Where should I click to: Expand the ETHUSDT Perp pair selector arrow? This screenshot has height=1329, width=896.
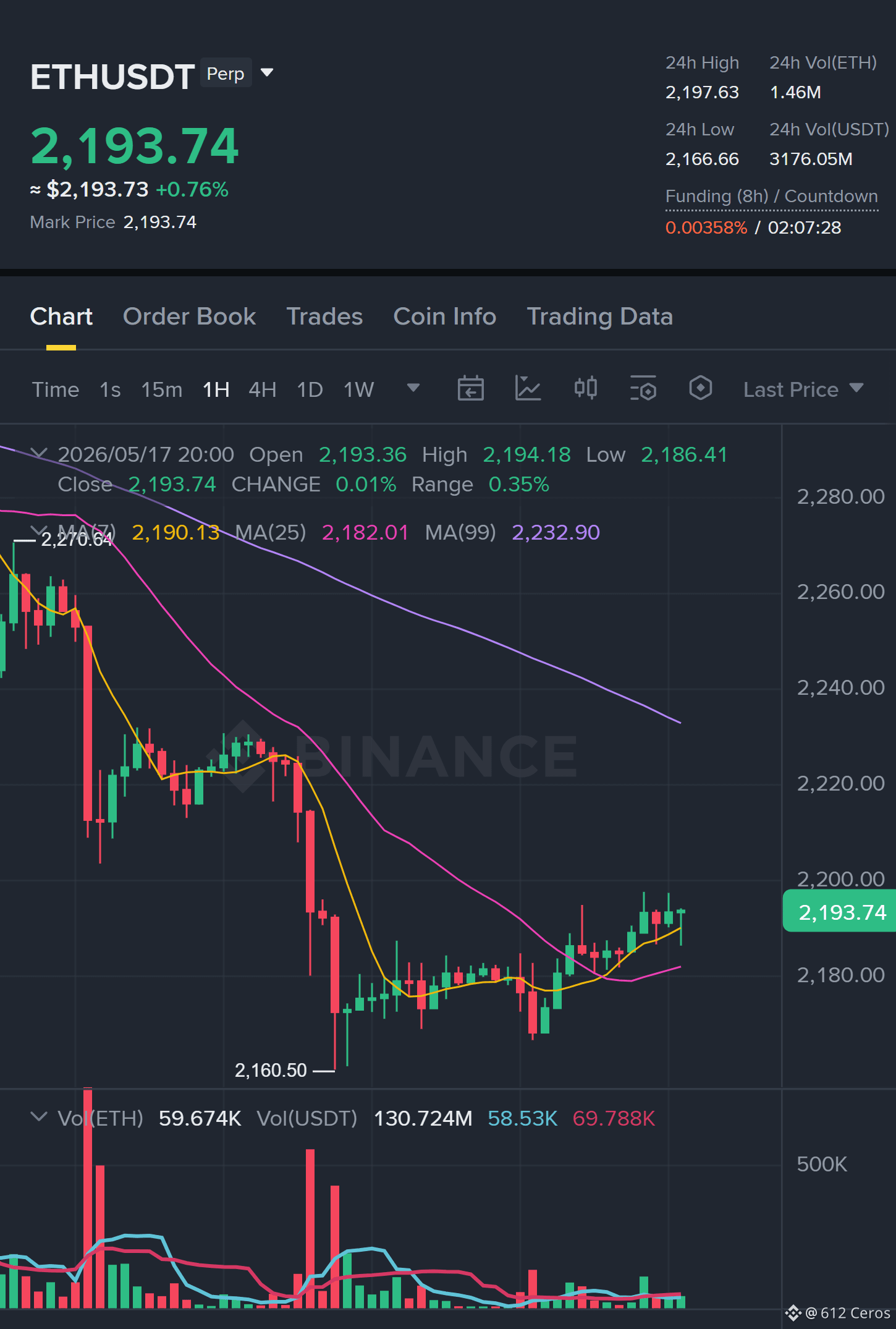(x=267, y=73)
